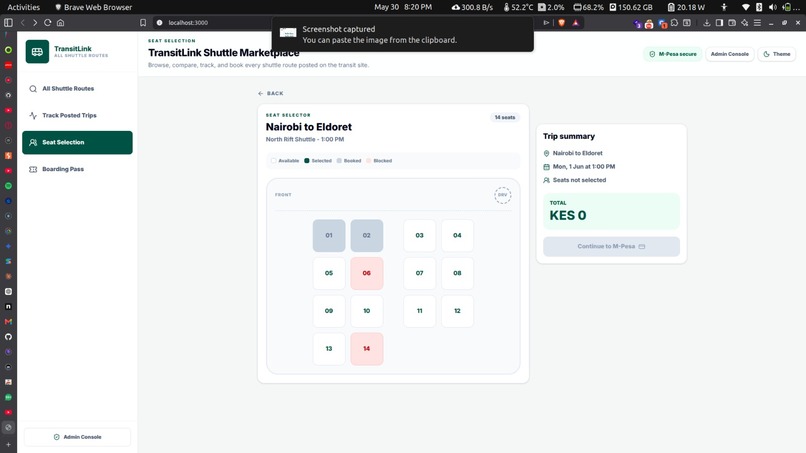Click the TransitLink bus logo icon

pyautogui.click(x=37, y=51)
